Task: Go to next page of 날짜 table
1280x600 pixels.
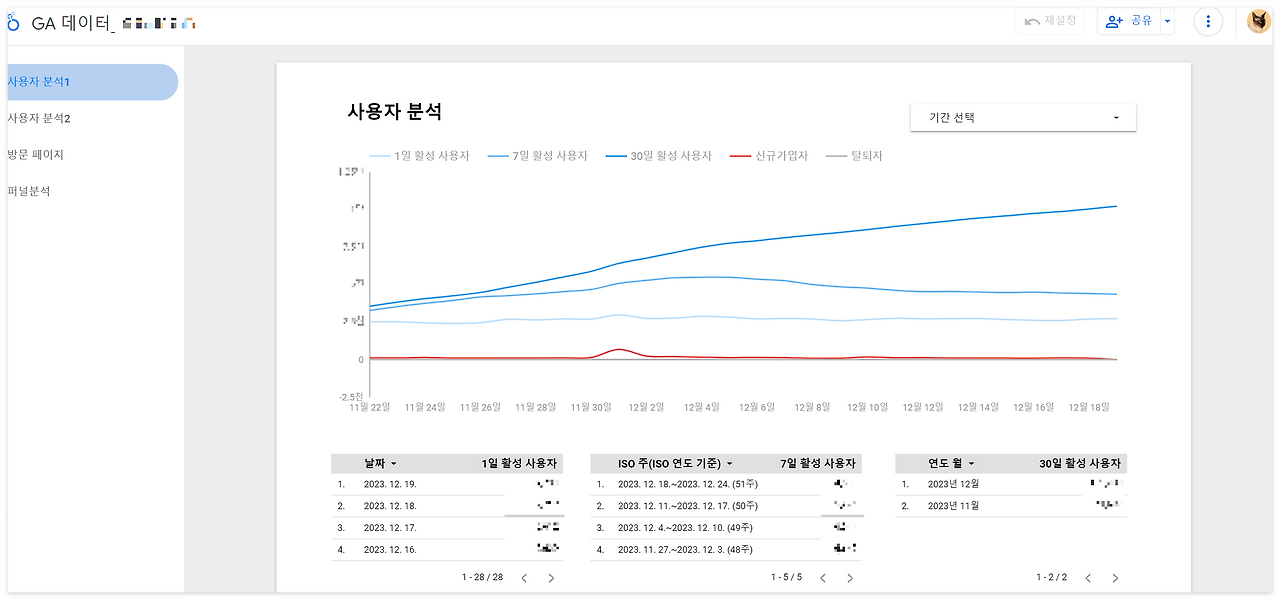Action: pos(550,577)
